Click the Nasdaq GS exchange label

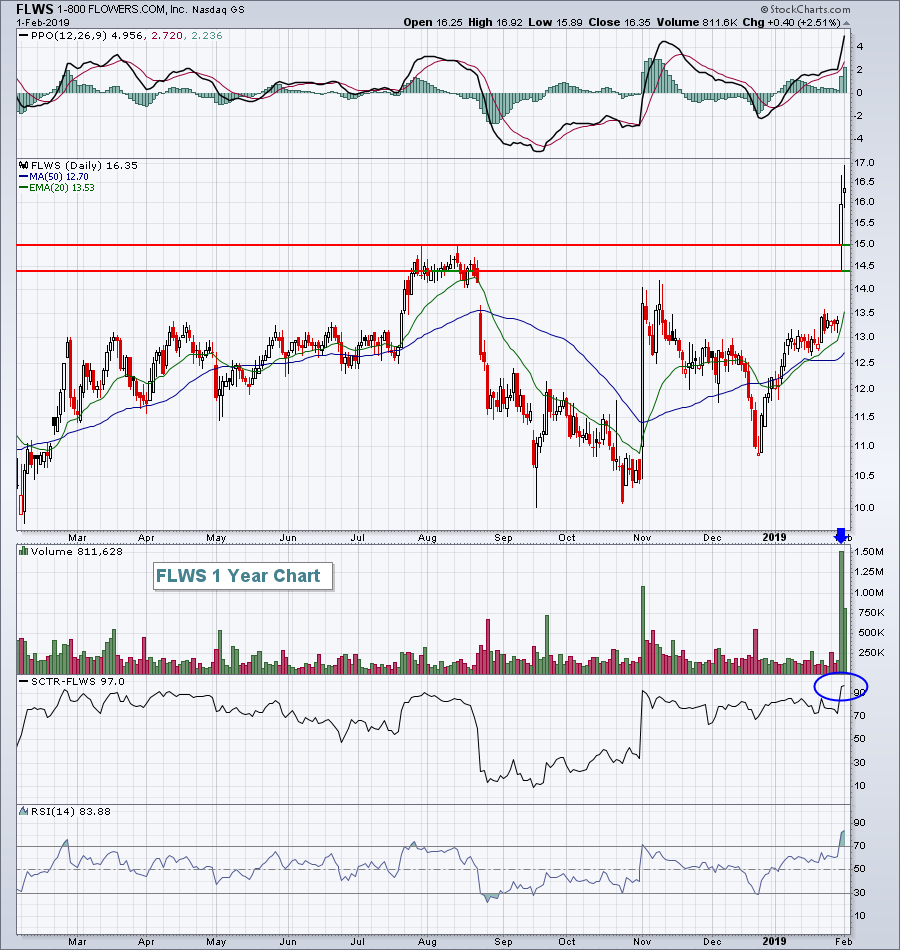(x=218, y=10)
